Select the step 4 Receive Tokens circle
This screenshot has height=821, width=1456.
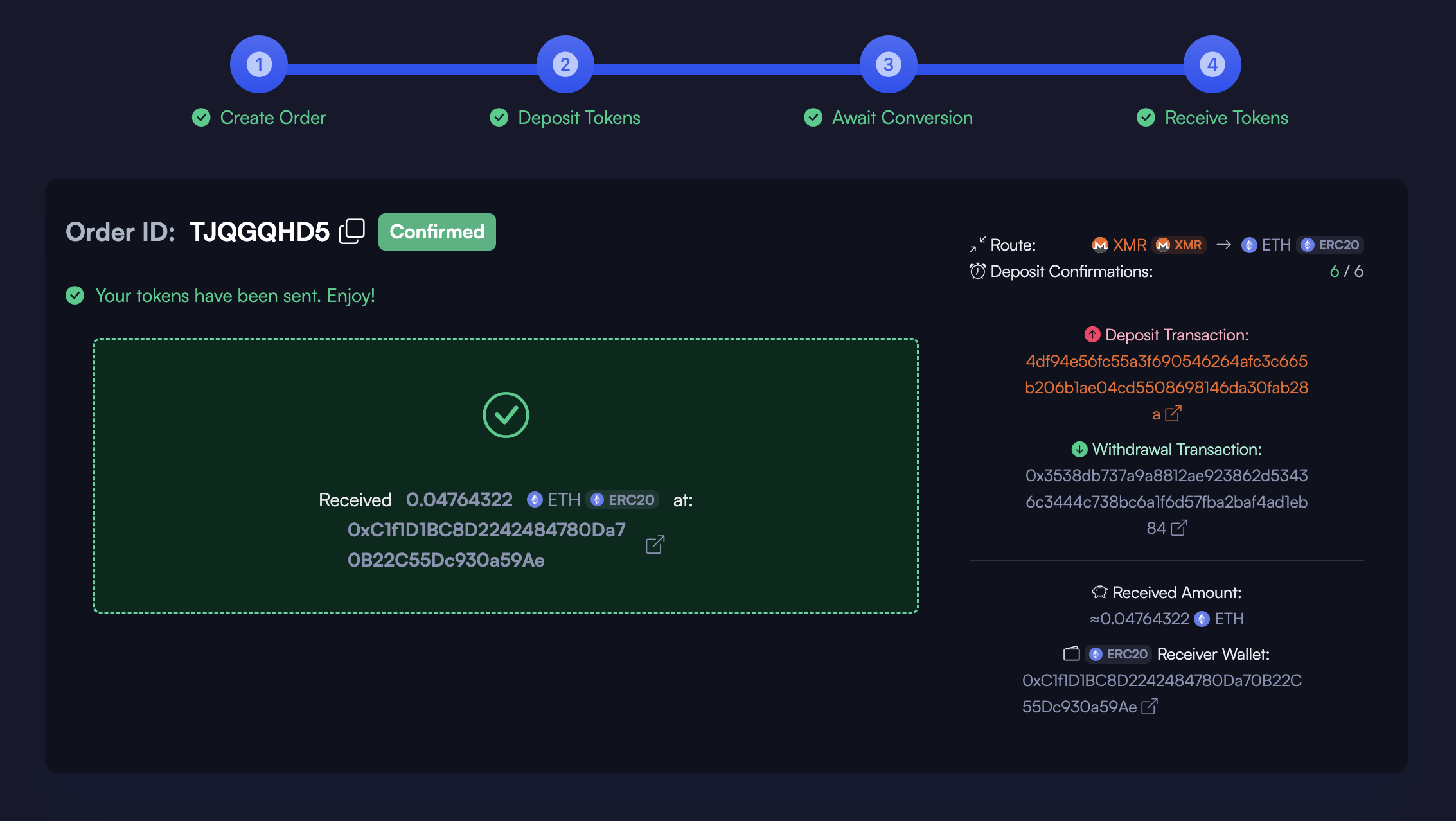(1212, 64)
